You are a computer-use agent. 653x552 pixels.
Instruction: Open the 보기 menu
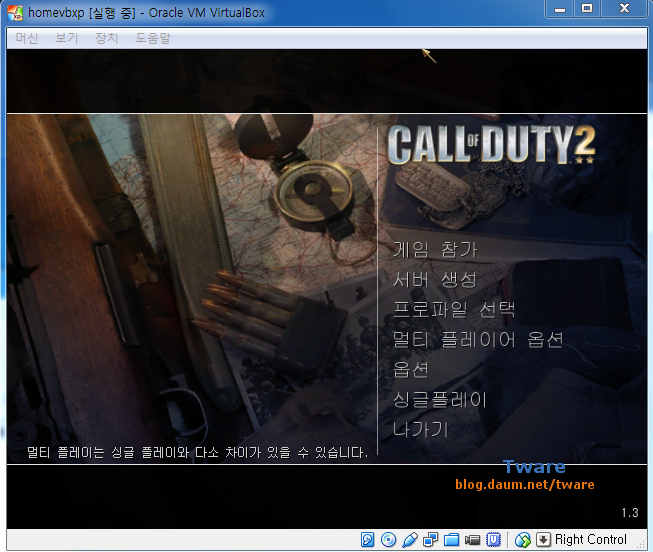[x=67, y=38]
